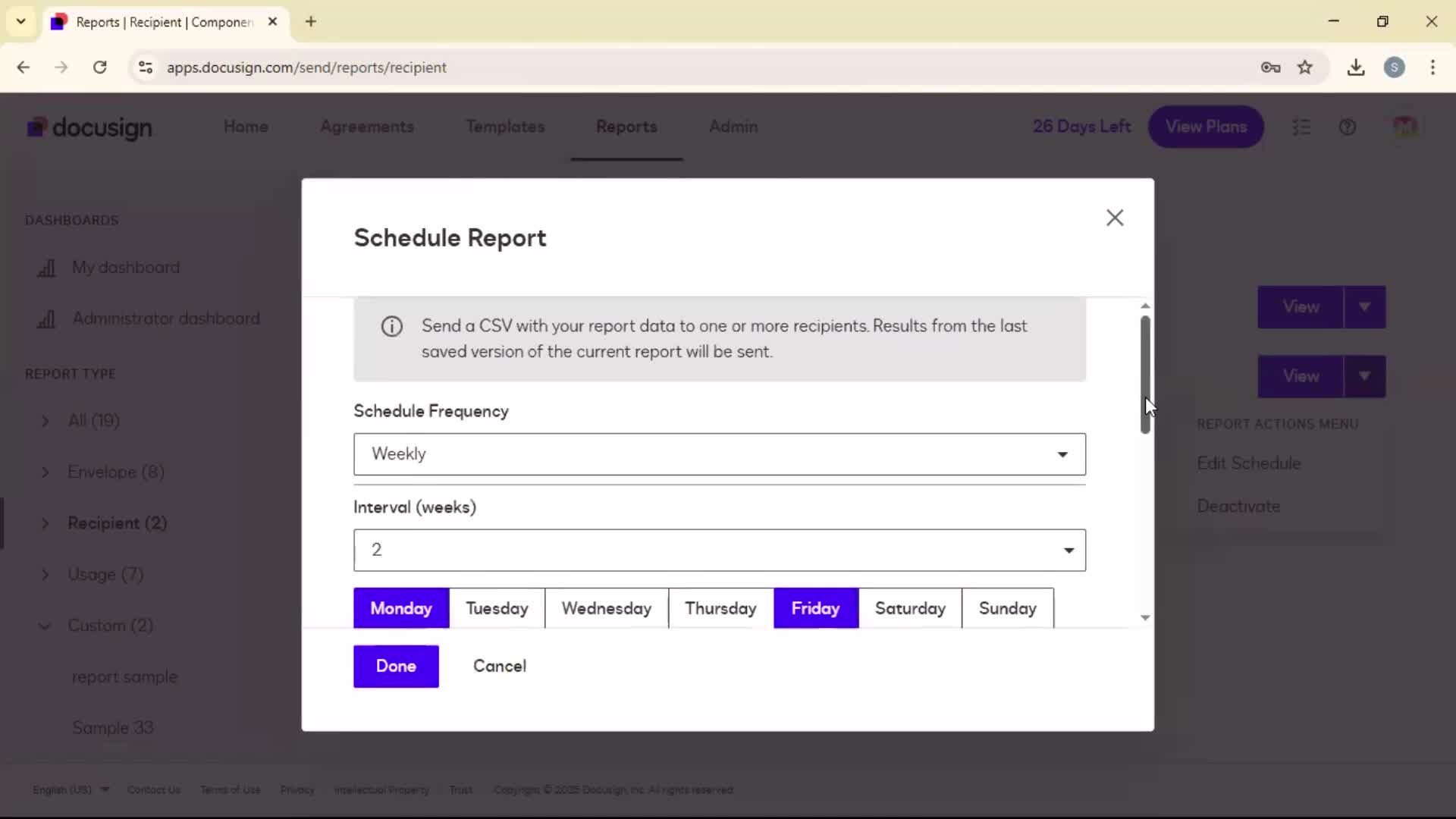Open the Interval (weeks) dropdown

719,551
